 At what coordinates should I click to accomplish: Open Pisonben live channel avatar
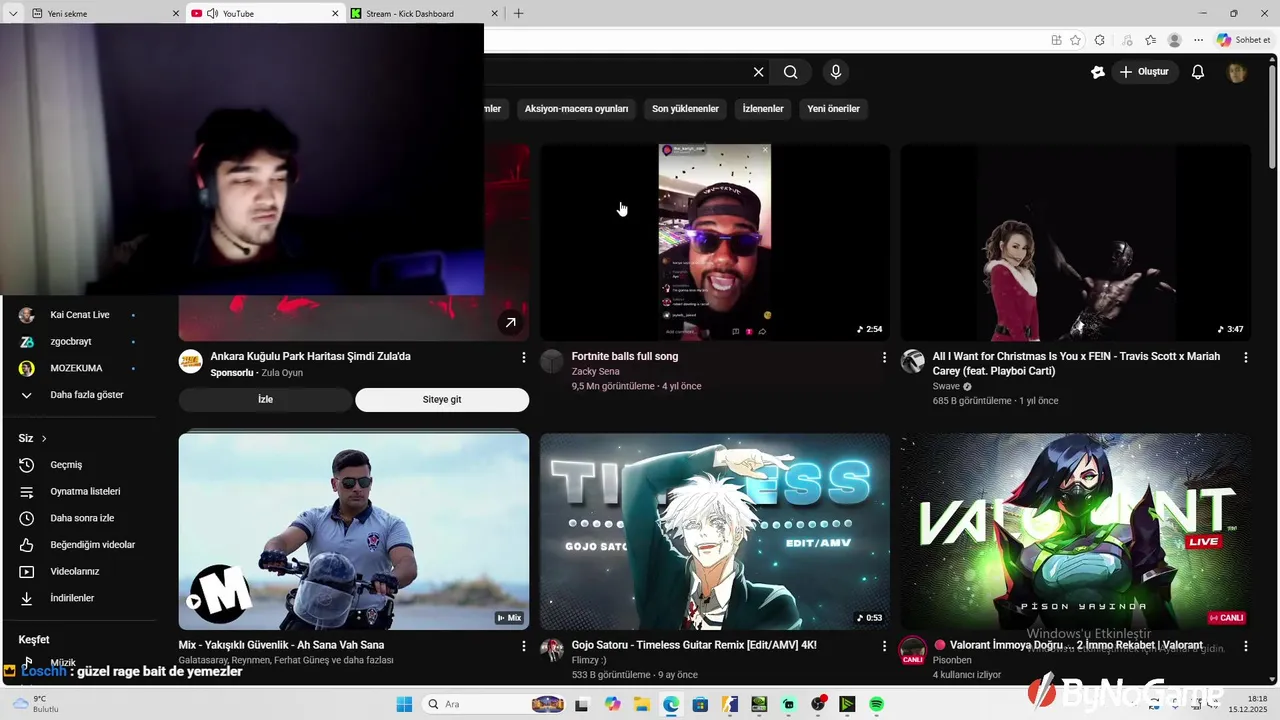(912, 650)
